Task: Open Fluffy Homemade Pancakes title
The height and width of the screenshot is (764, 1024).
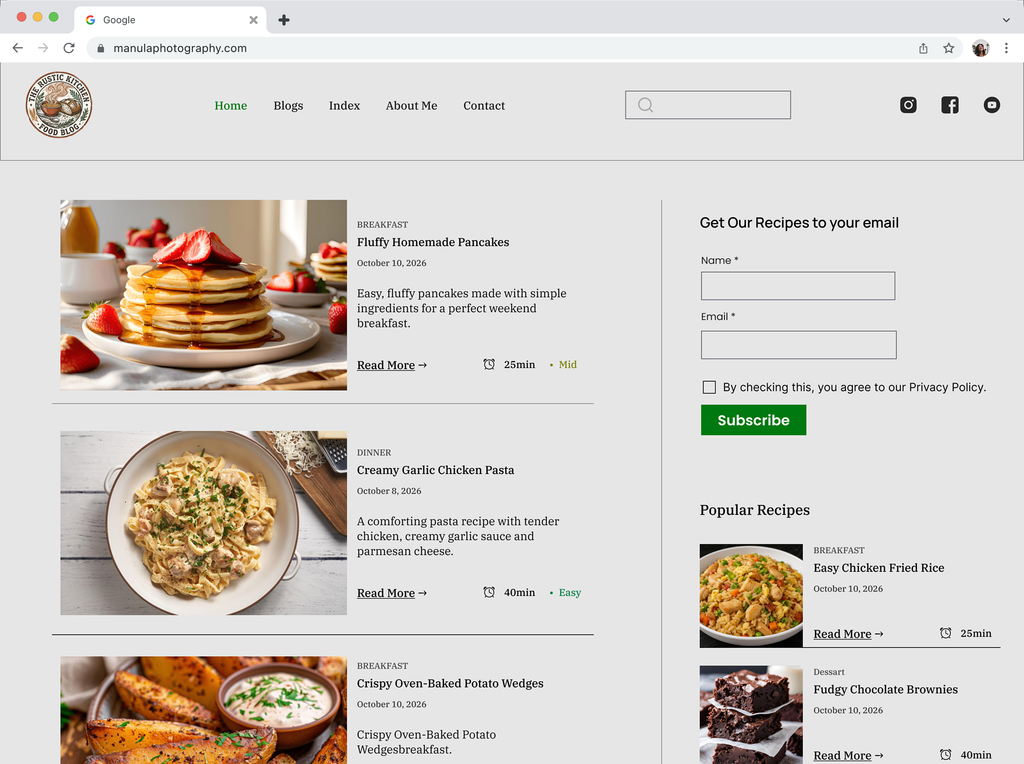Action: [432, 242]
